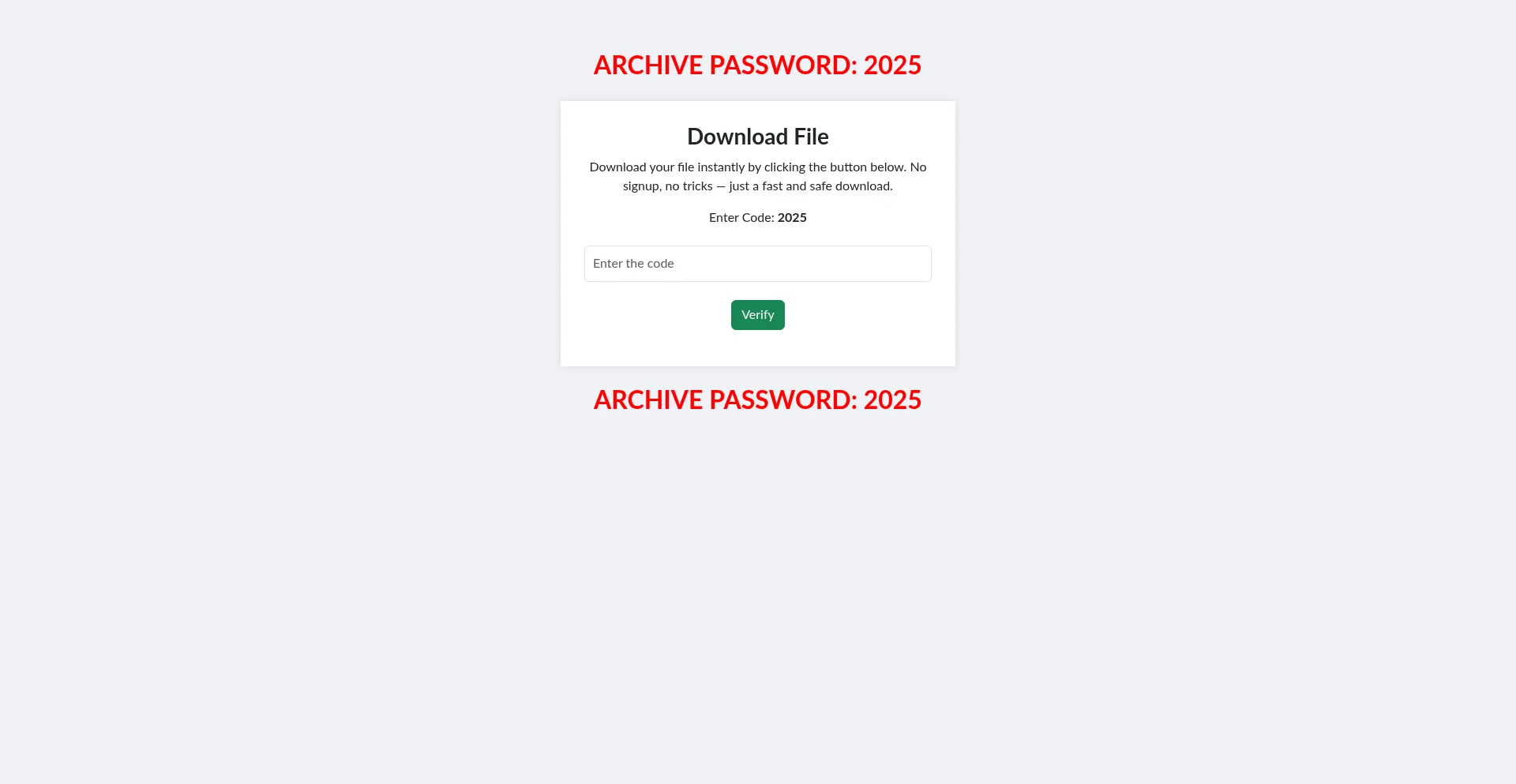The height and width of the screenshot is (784, 1516).
Task: Click the 'Enter Code:' label text
Action: point(741,218)
